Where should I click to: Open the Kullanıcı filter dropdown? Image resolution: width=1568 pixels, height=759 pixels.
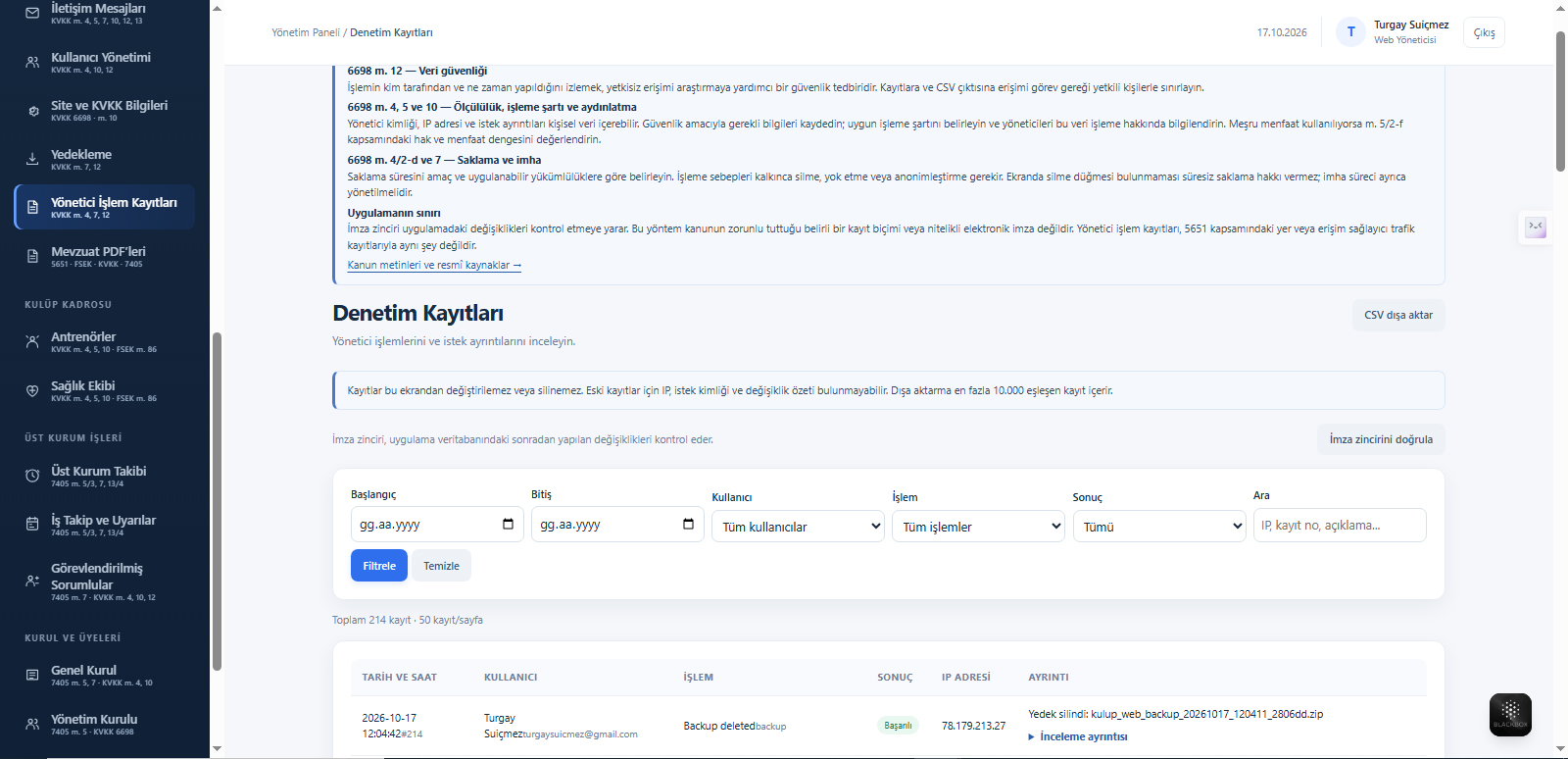(x=798, y=527)
